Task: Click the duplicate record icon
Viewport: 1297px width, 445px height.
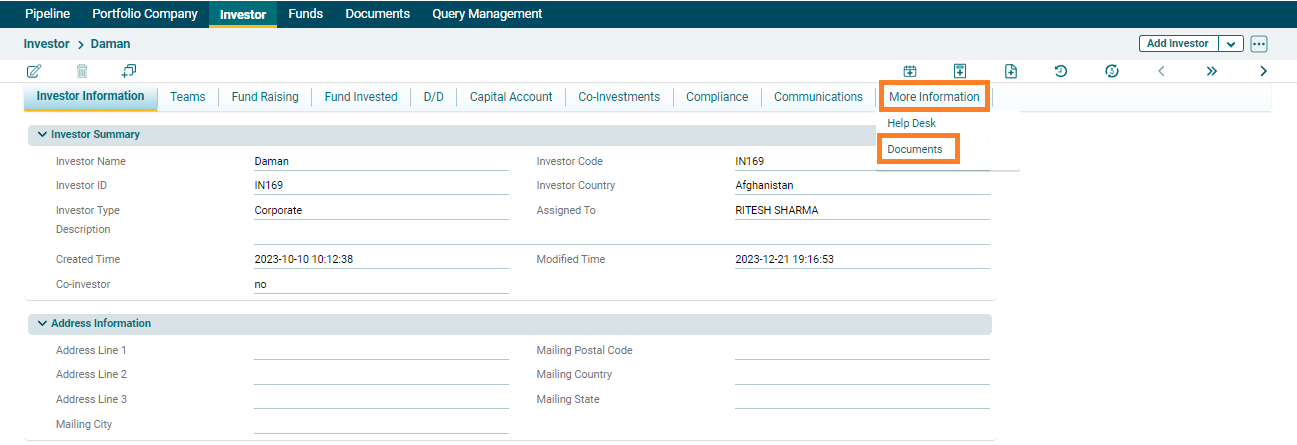Action: (129, 71)
